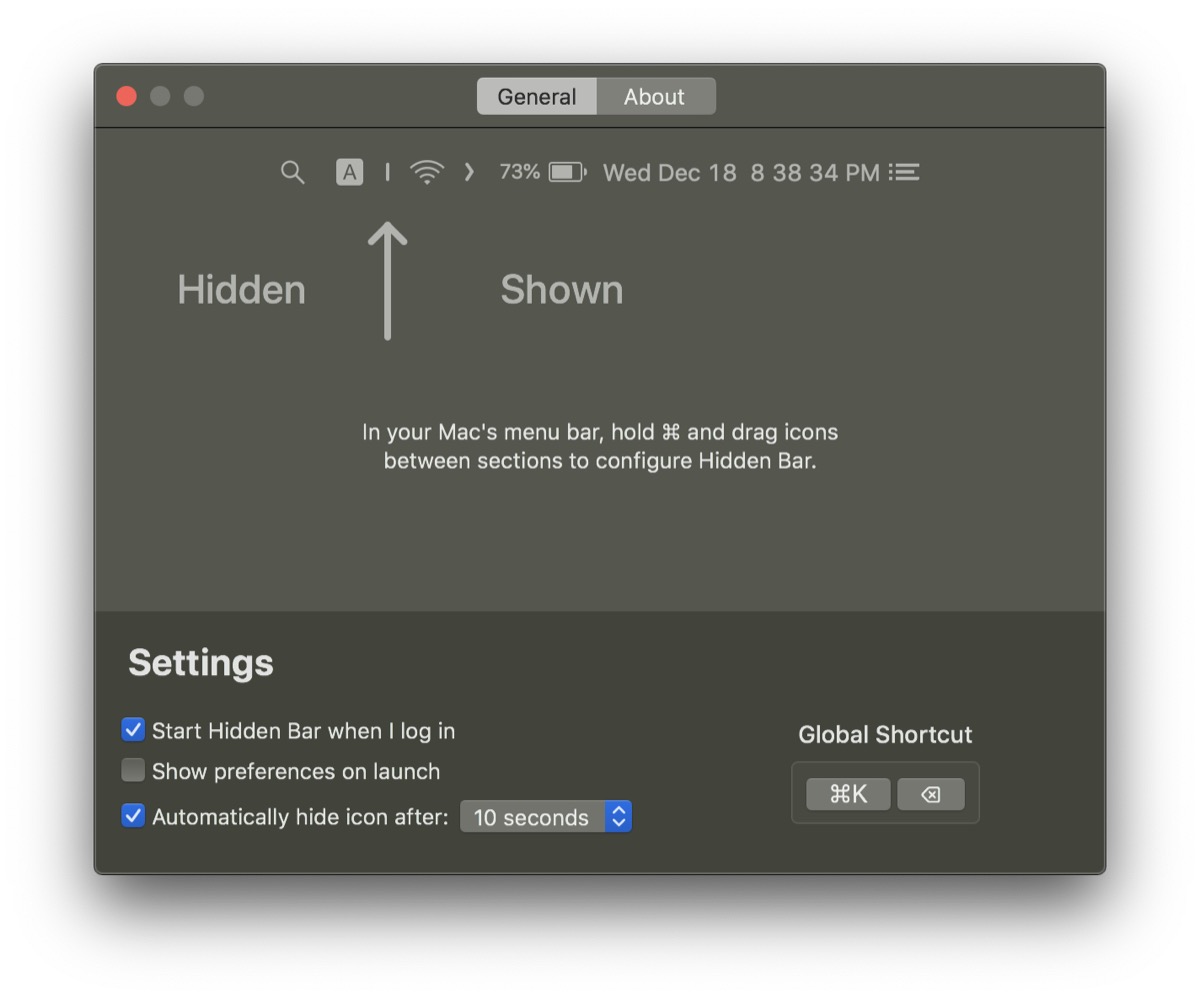Uncheck "Automatically hide icon after" option

click(133, 815)
